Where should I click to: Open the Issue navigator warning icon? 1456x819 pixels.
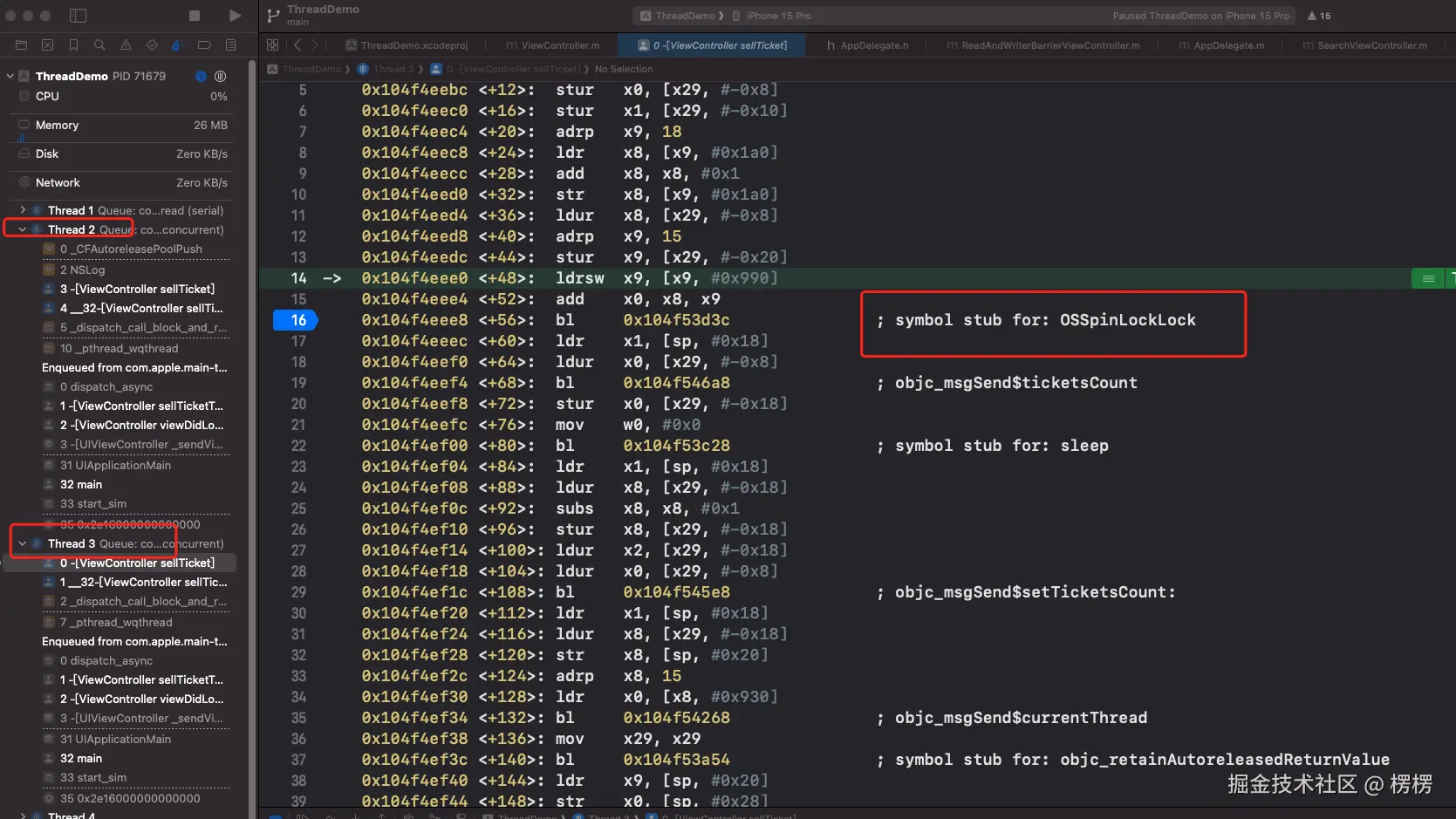click(x=126, y=45)
